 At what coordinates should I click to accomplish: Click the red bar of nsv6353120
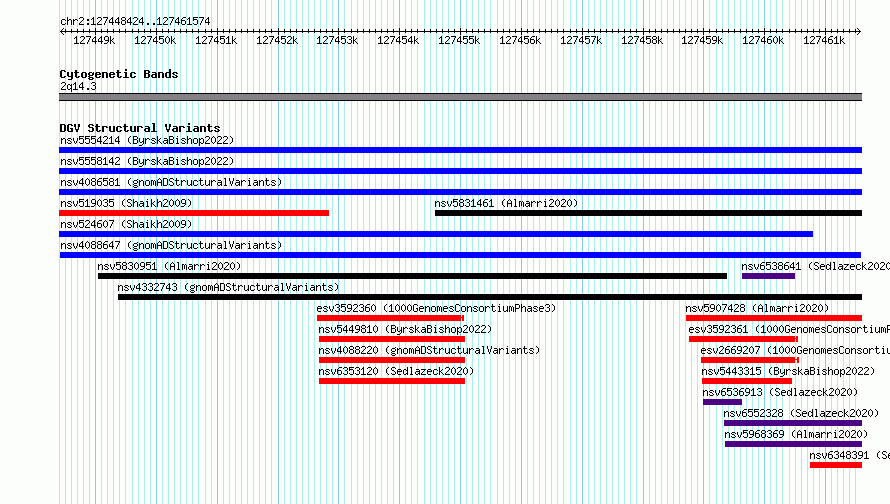click(392, 381)
